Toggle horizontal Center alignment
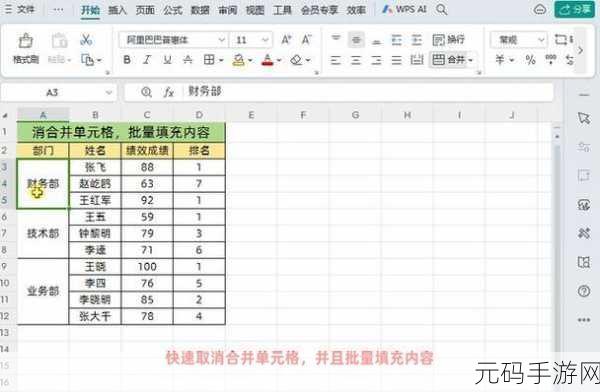Viewport: 600px width, 392px height. pyautogui.click(x=356, y=60)
